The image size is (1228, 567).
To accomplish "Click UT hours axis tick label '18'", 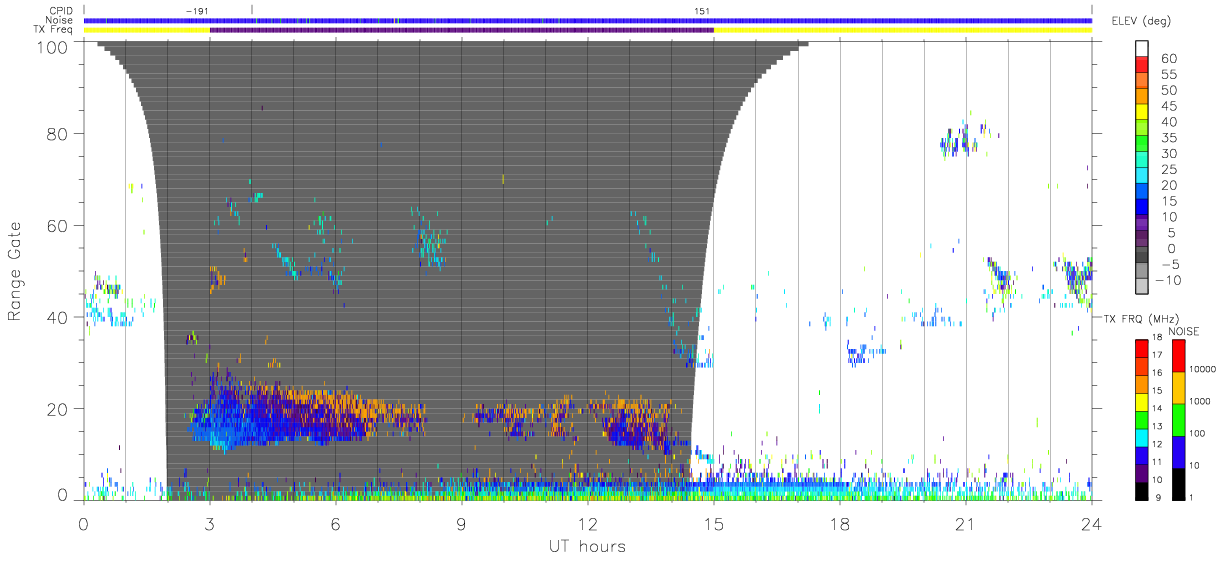I will tap(839, 524).
